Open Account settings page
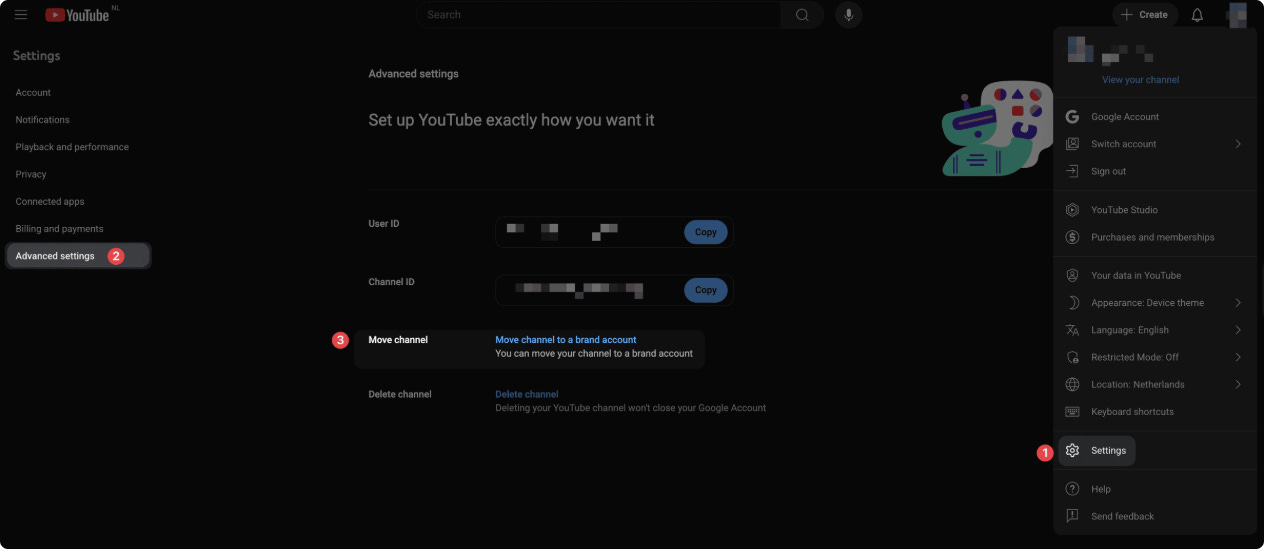This screenshot has width=1264, height=549. [x=33, y=93]
